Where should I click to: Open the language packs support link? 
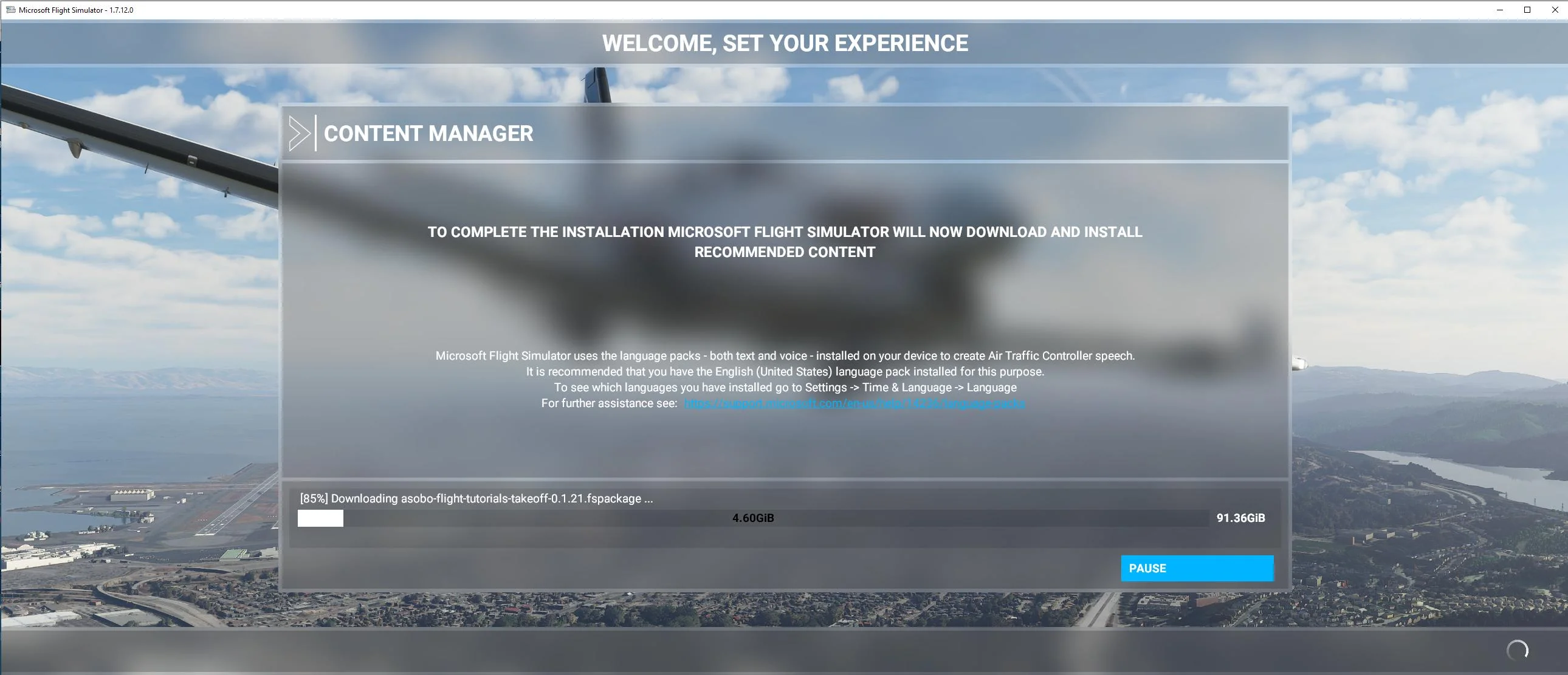854,403
